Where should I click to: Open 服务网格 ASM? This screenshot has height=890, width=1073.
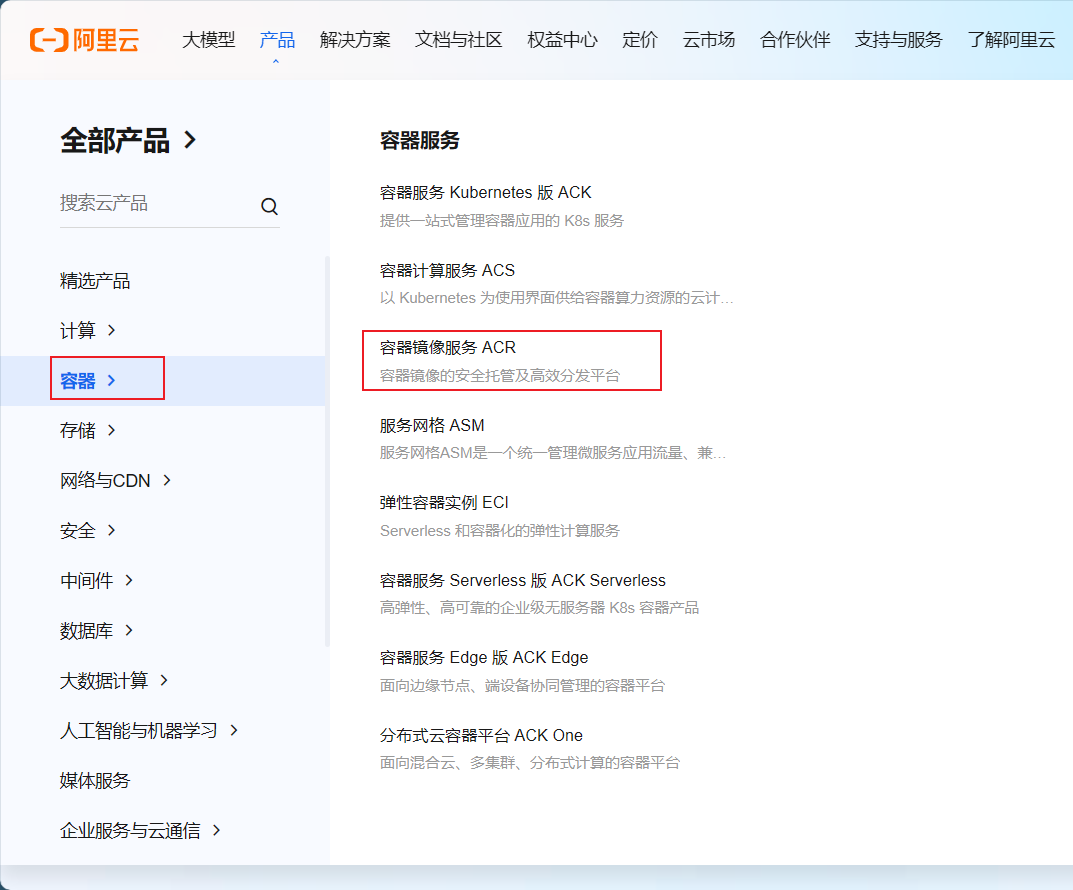432,426
